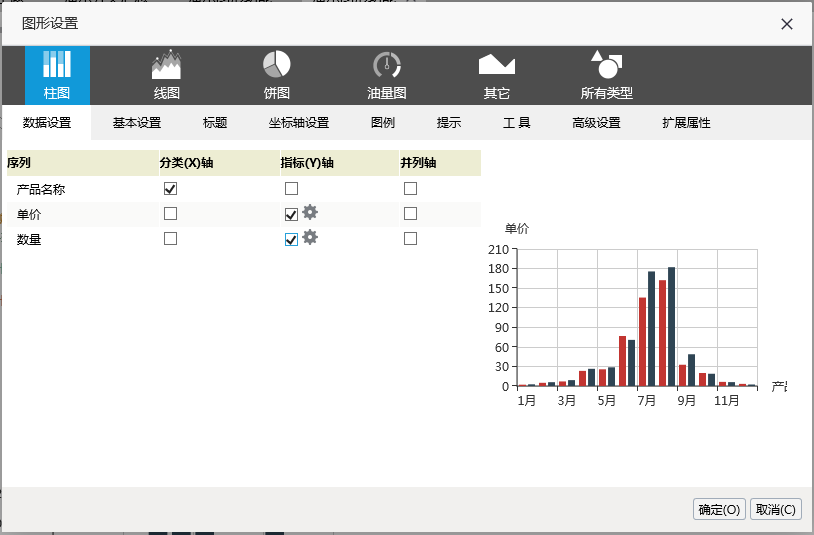This screenshot has width=814, height=535.
Task: Open the 工具 tab
Action: click(517, 123)
